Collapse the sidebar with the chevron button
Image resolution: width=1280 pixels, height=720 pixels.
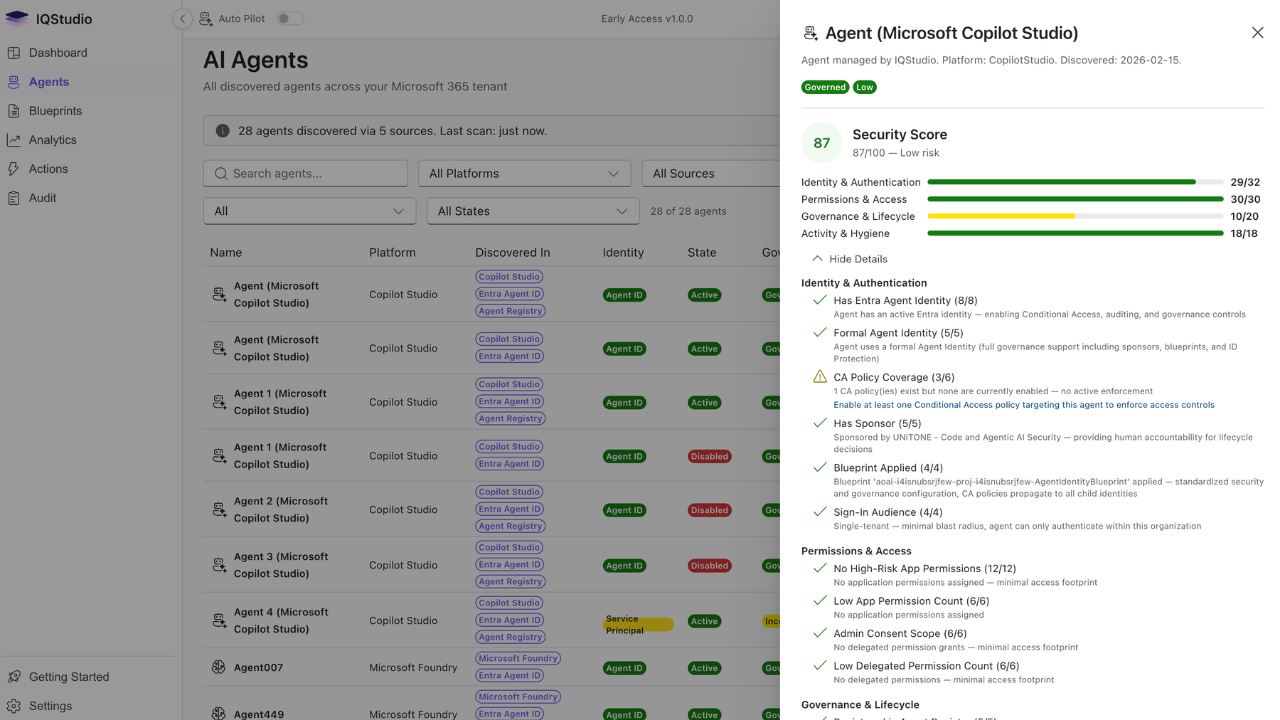point(182,19)
